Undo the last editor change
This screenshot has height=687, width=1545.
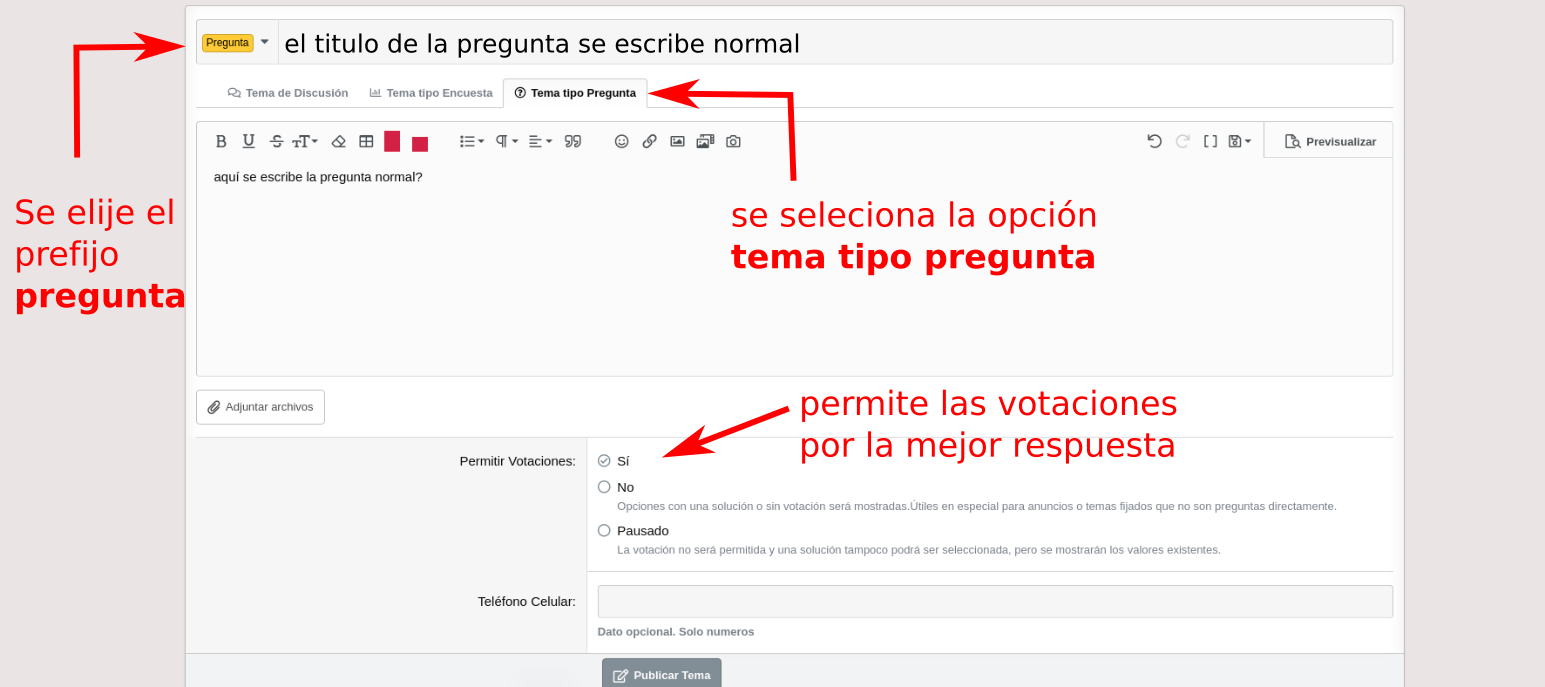tap(1154, 141)
